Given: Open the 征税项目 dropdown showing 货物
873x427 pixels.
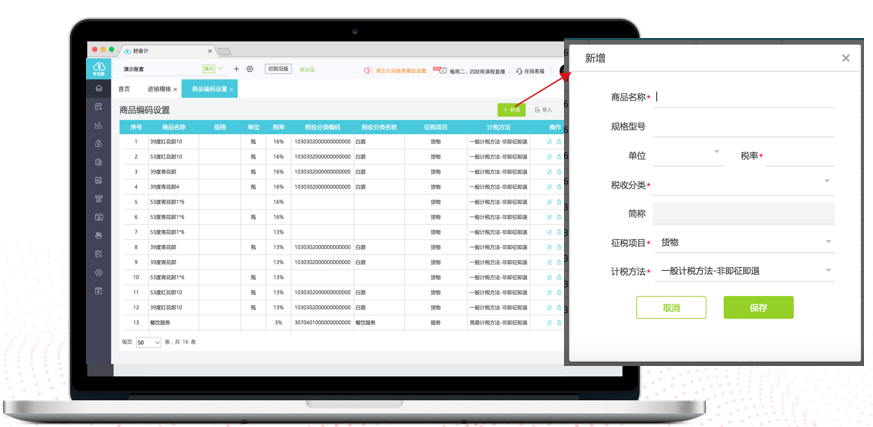Looking at the screenshot, I should click(744, 242).
